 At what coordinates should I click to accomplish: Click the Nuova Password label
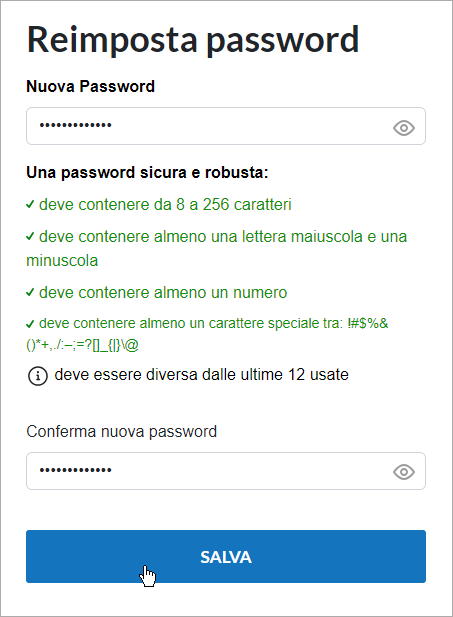[x=91, y=86]
